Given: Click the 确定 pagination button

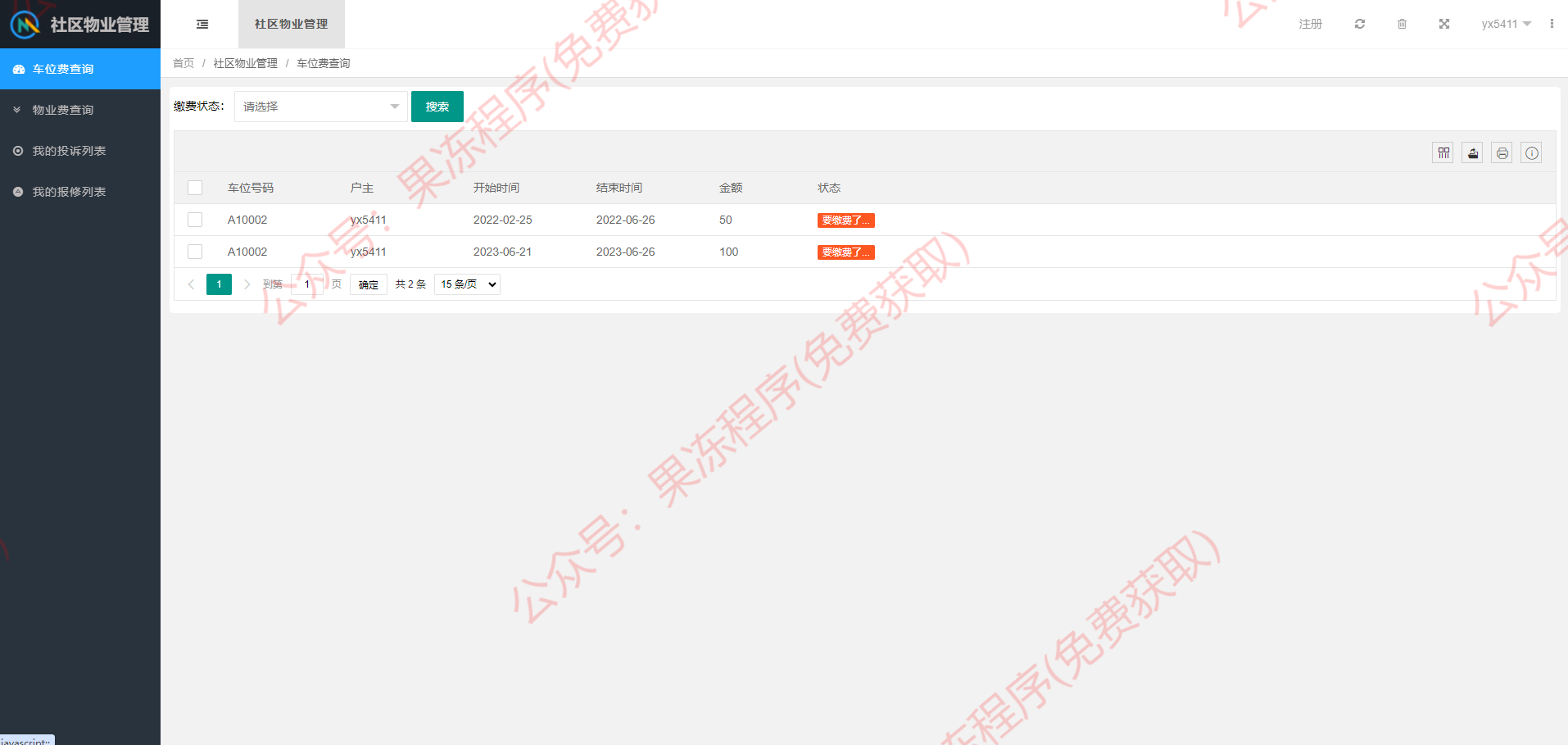Looking at the screenshot, I should 369,284.
